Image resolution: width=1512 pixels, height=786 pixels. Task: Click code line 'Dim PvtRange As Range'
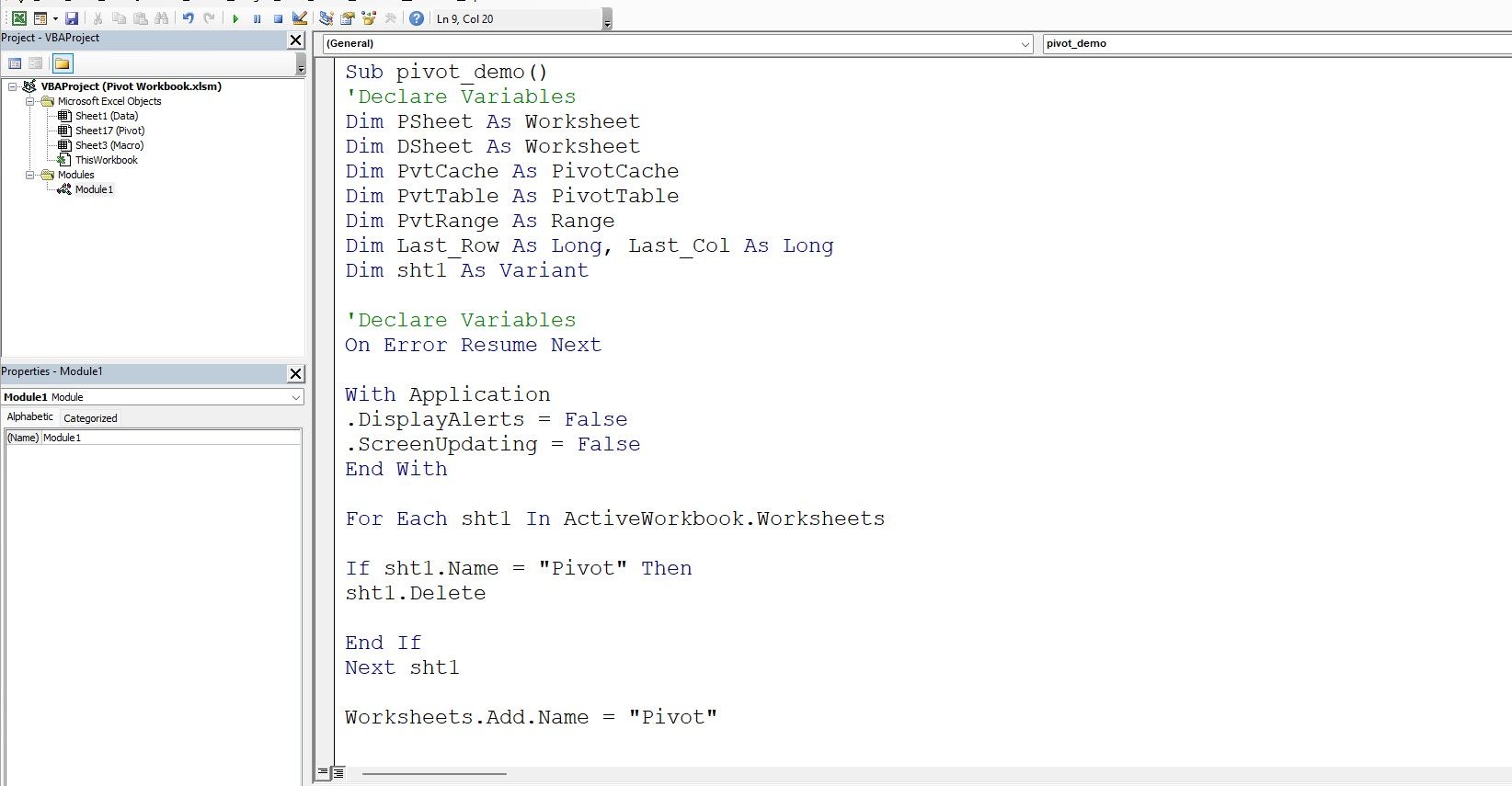pos(479,221)
